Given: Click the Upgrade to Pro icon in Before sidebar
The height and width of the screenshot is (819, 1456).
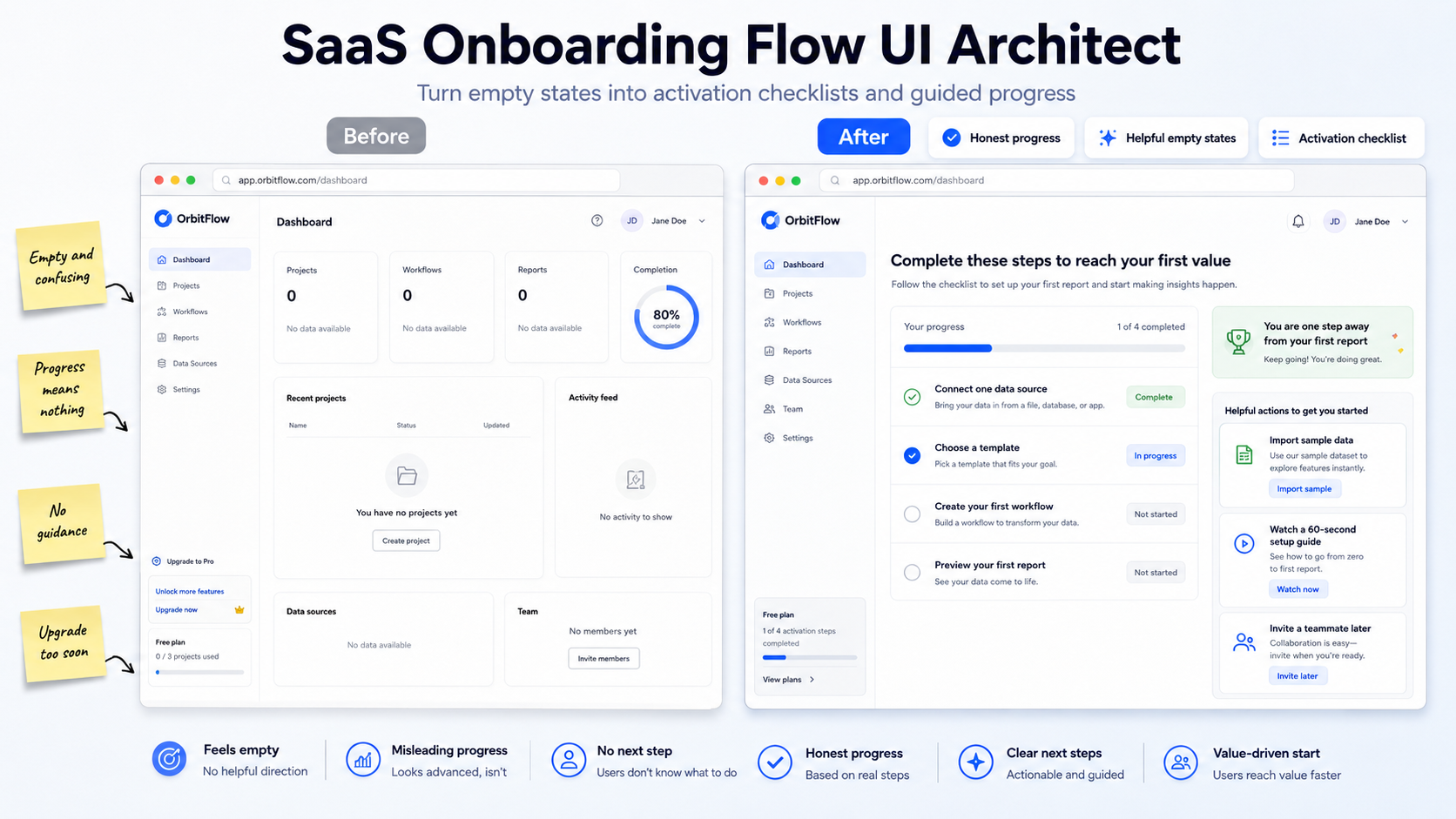Looking at the screenshot, I should (x=157, y=561).
